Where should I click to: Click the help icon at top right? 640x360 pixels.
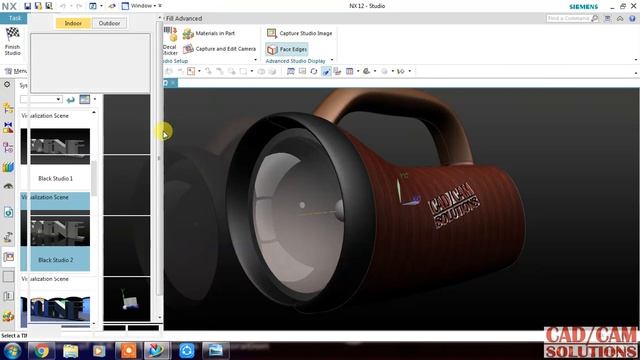(x=632, y=18)
